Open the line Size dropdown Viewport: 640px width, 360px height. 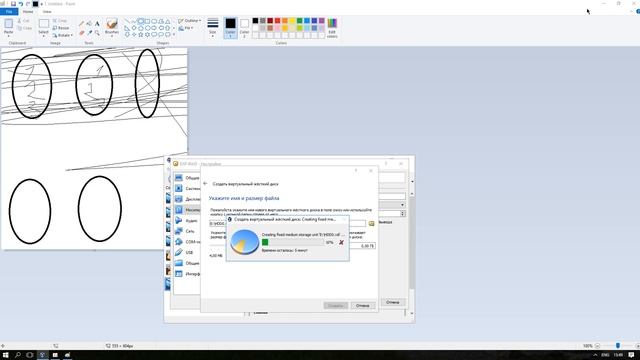pos(213,28)
